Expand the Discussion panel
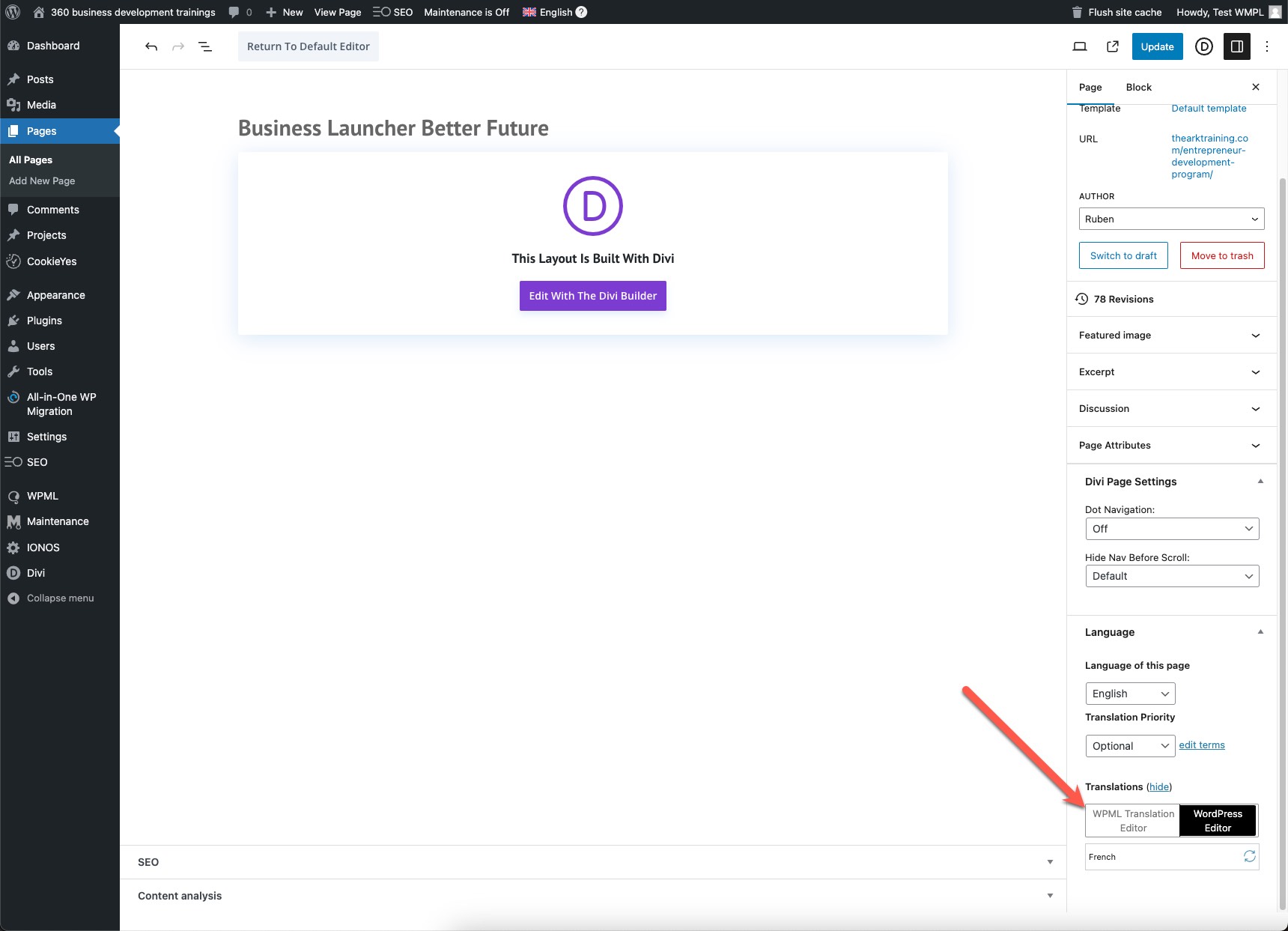This screenshot has width=1288, height=931. coord(1171,409)
